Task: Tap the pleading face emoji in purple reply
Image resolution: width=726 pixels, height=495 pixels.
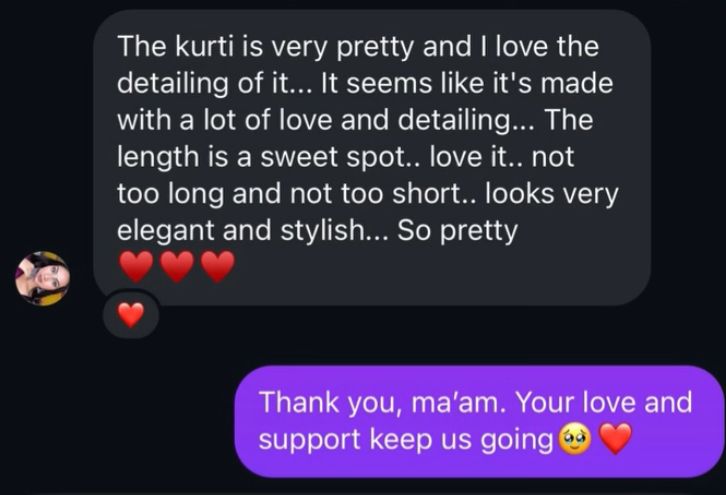Action: point(575,439)
